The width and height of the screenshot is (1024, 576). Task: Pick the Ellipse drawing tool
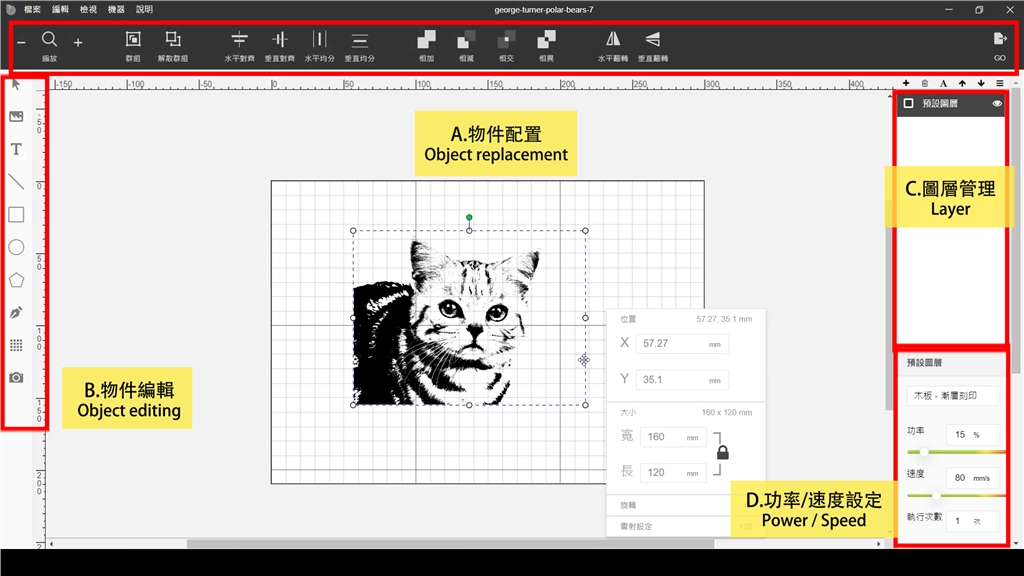click(16, 247)
